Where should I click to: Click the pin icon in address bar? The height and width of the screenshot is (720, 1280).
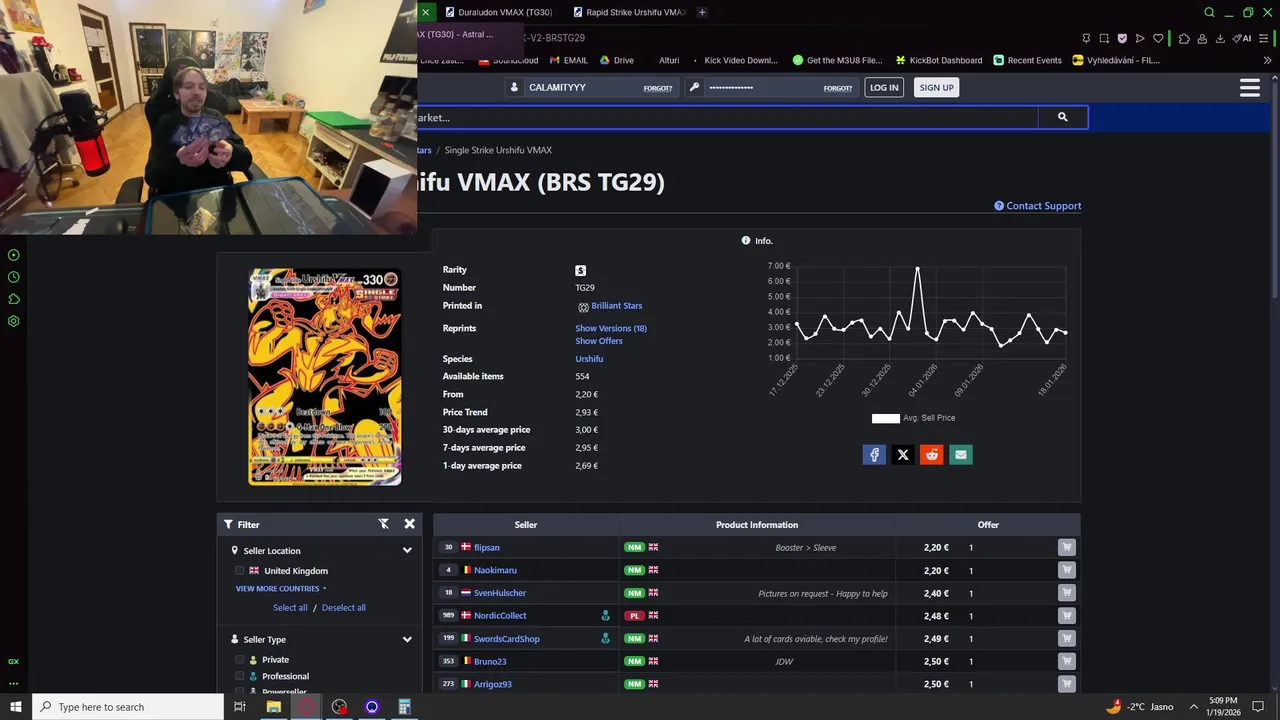[1086, 38]
